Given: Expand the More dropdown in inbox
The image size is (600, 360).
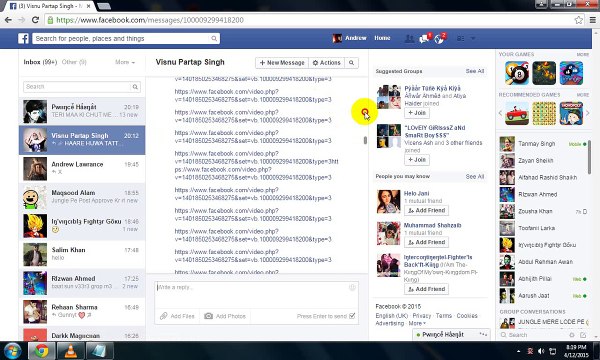Looking at the screenshot, I should [x=125, y=62].
